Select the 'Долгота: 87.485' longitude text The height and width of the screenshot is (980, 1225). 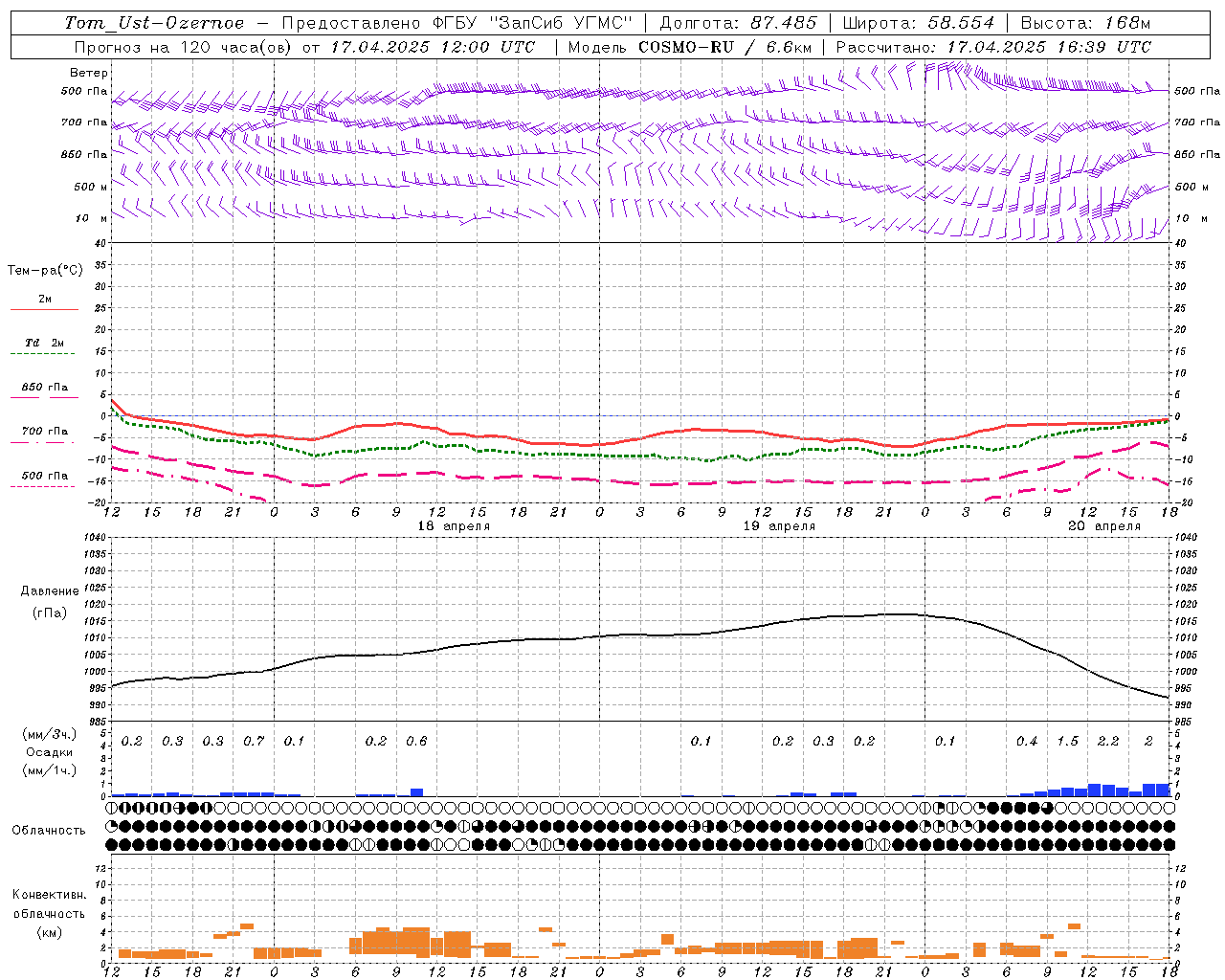pos(738,23)
